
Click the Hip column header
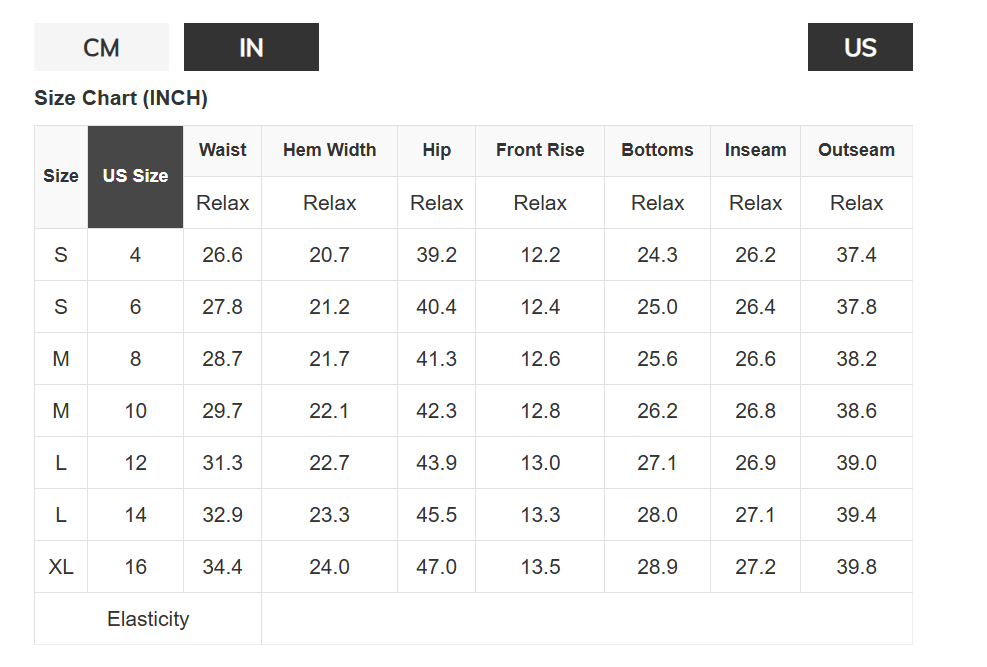(436, 150)
